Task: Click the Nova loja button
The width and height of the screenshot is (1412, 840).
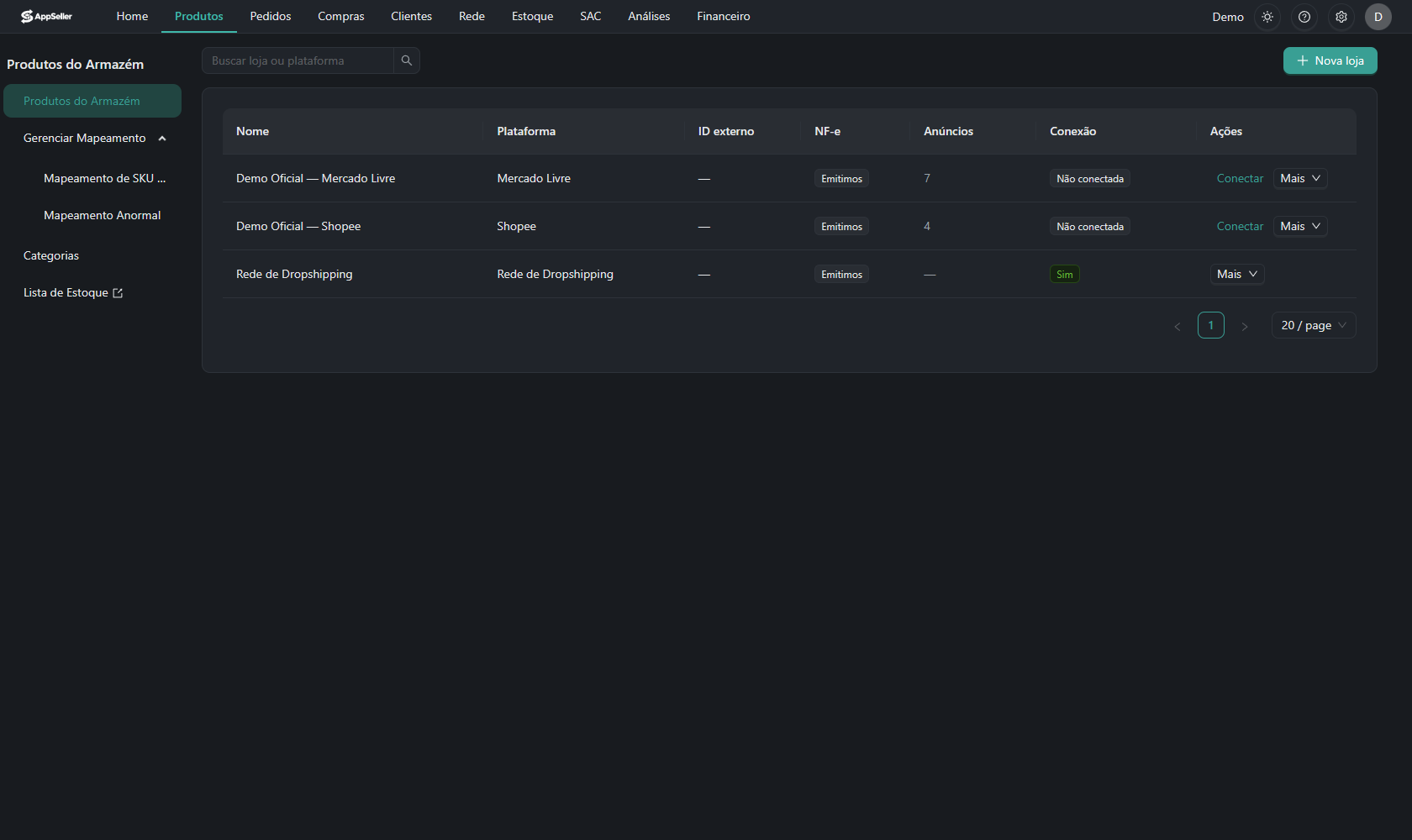Action: (x=1330, y=60)
